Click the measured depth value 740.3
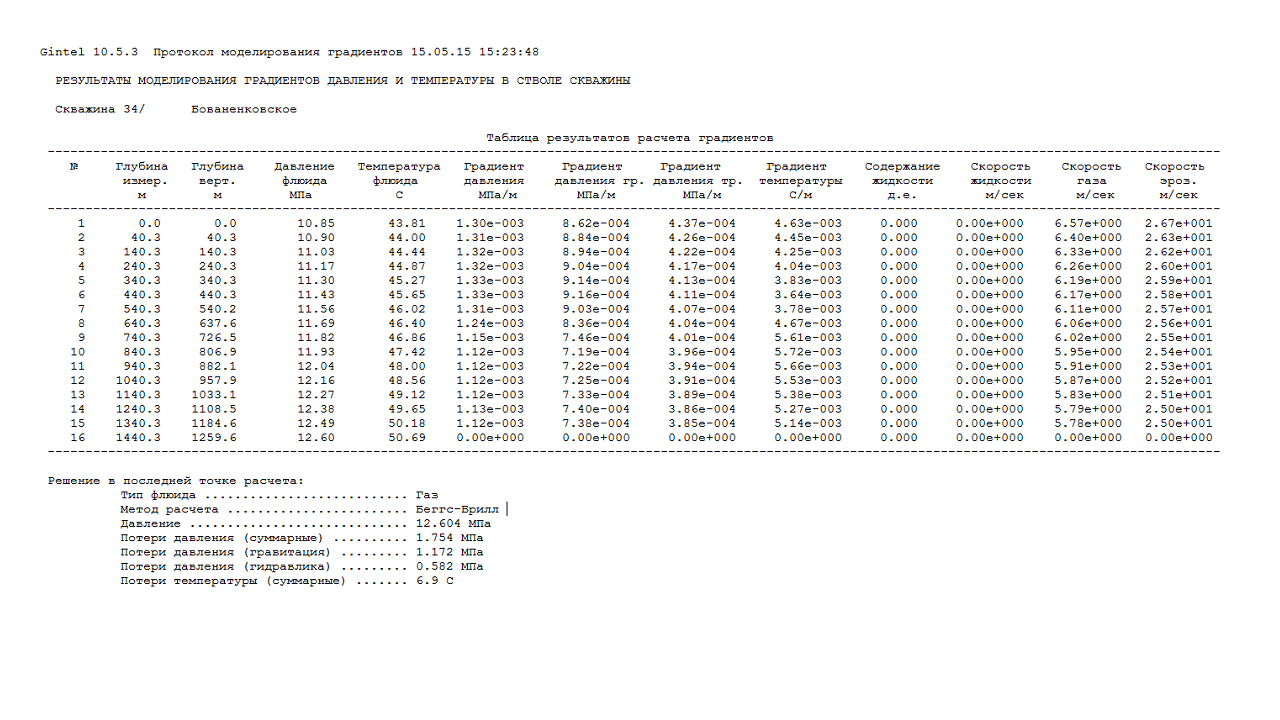Screen dimensions: 1280x720 137,338
